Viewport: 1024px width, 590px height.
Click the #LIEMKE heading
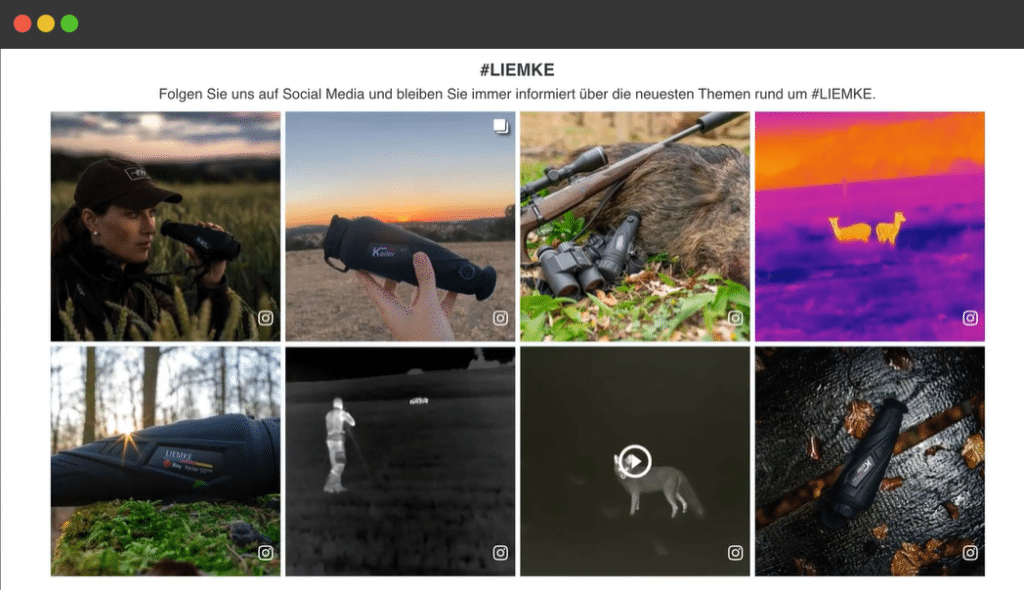coord(517,70)
